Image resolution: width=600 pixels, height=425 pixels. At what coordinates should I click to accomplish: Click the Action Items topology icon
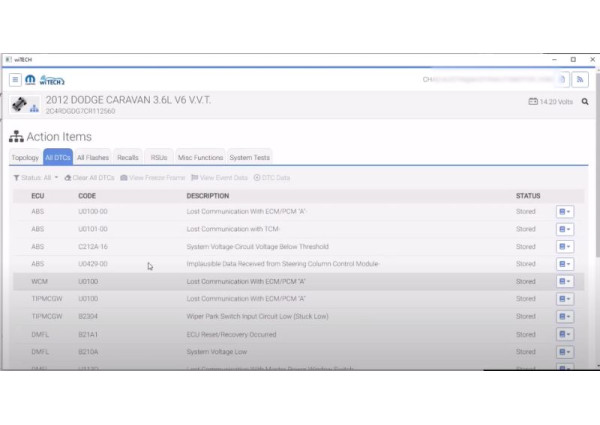coord(15,137)
